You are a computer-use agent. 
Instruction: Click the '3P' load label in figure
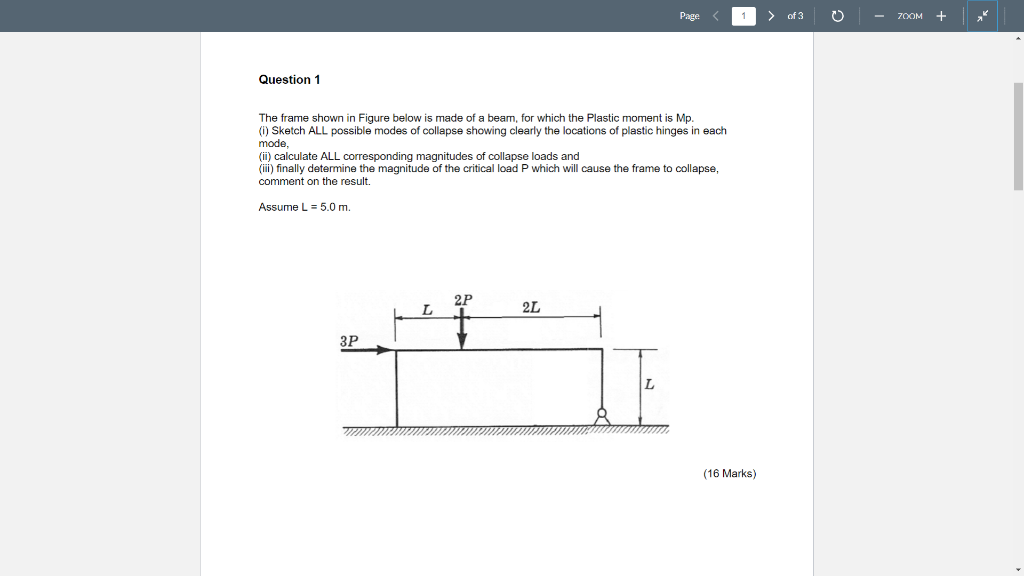[x=349, y=341]
